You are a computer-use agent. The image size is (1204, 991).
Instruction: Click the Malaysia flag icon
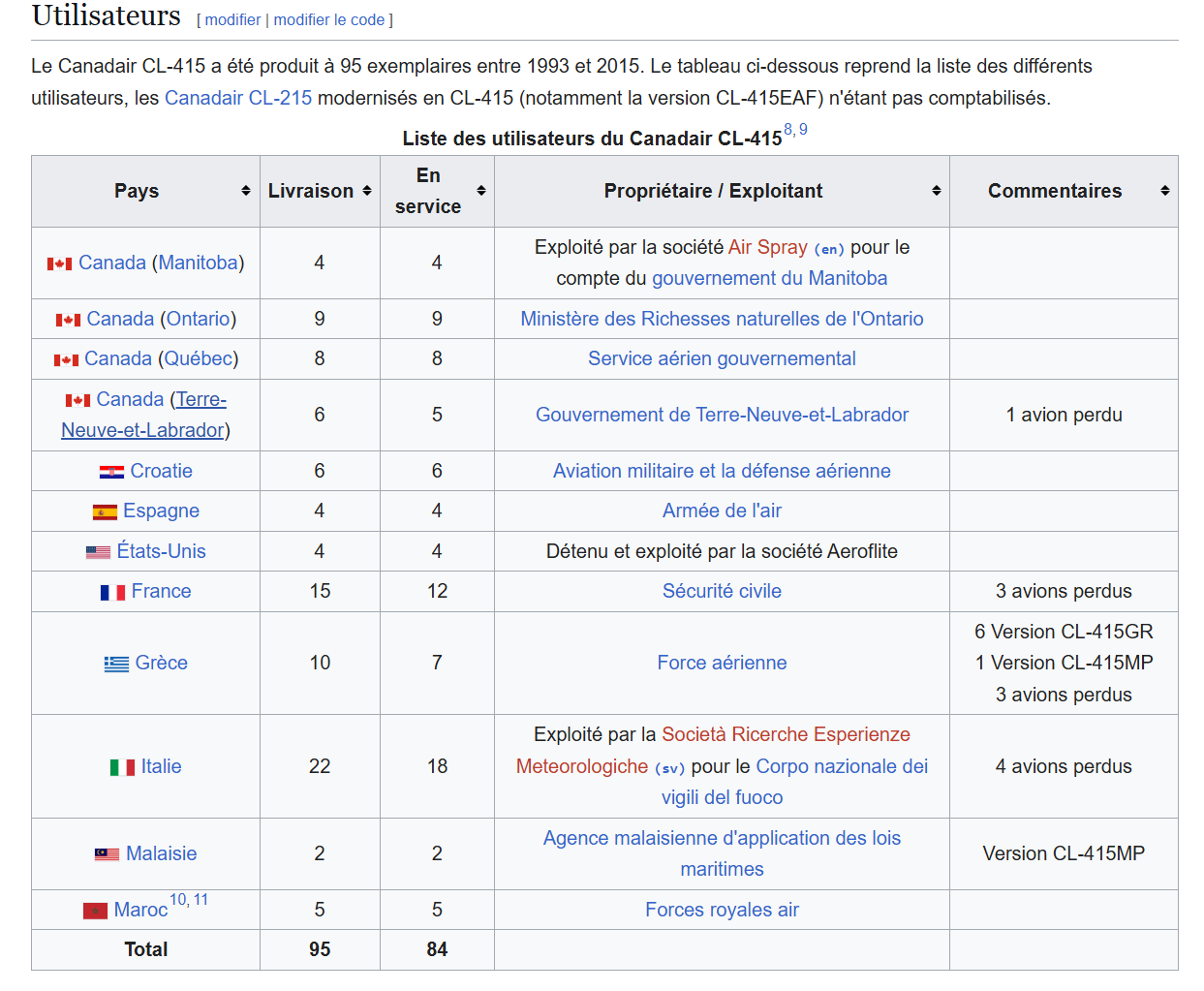(x=107, y=854)
